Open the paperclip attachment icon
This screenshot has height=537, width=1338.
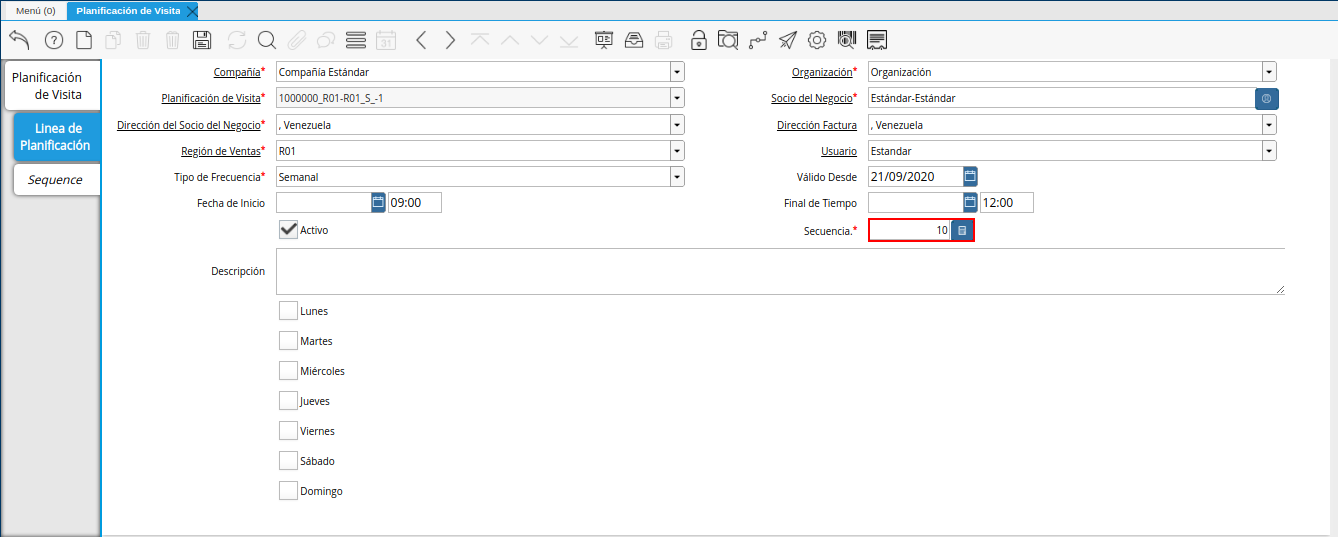[x=296, y=40]
